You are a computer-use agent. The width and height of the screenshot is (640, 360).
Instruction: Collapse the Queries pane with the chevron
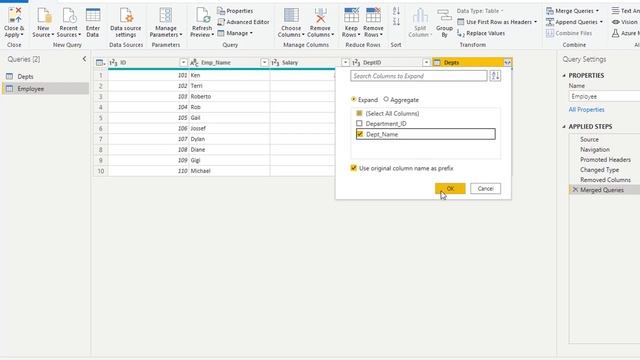click(x=84, y=59)
